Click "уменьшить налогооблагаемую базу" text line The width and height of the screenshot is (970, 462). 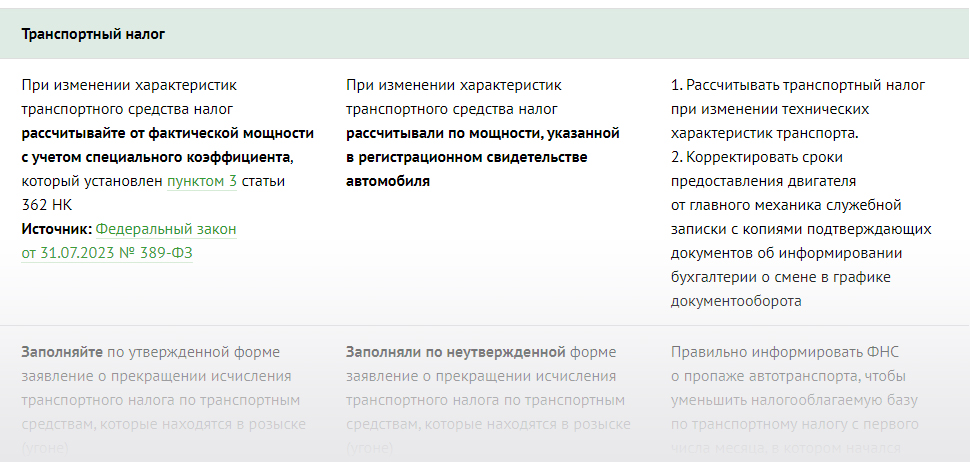[x=794, y=400]
